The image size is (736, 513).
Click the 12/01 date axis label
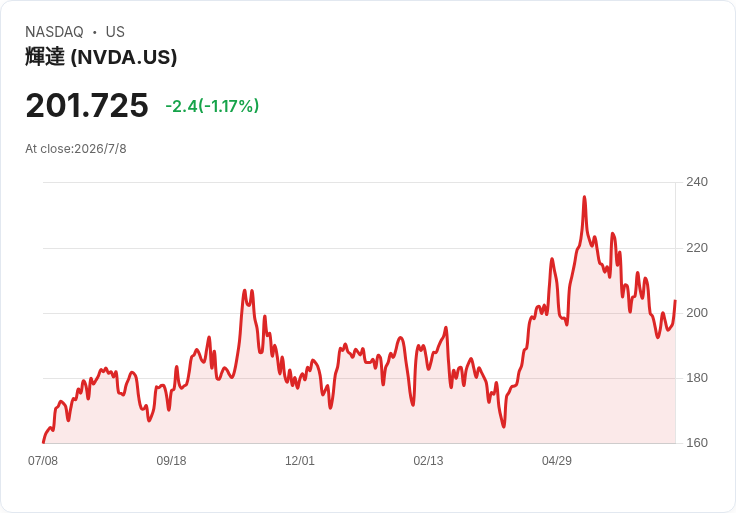click(x=299, y=460)
